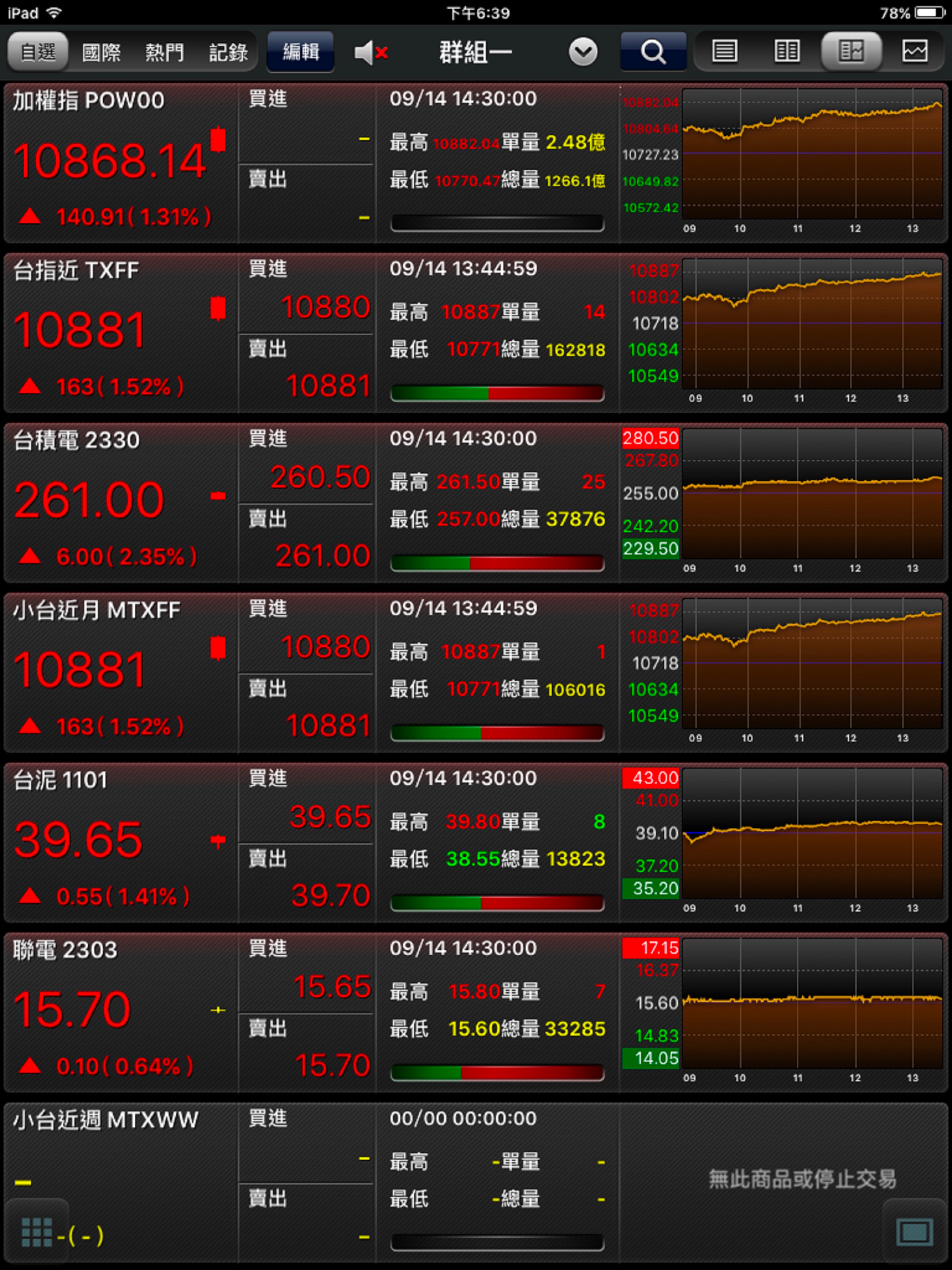
Task: Tap the 280.50 limit-up price label
Action: (651, 439)
